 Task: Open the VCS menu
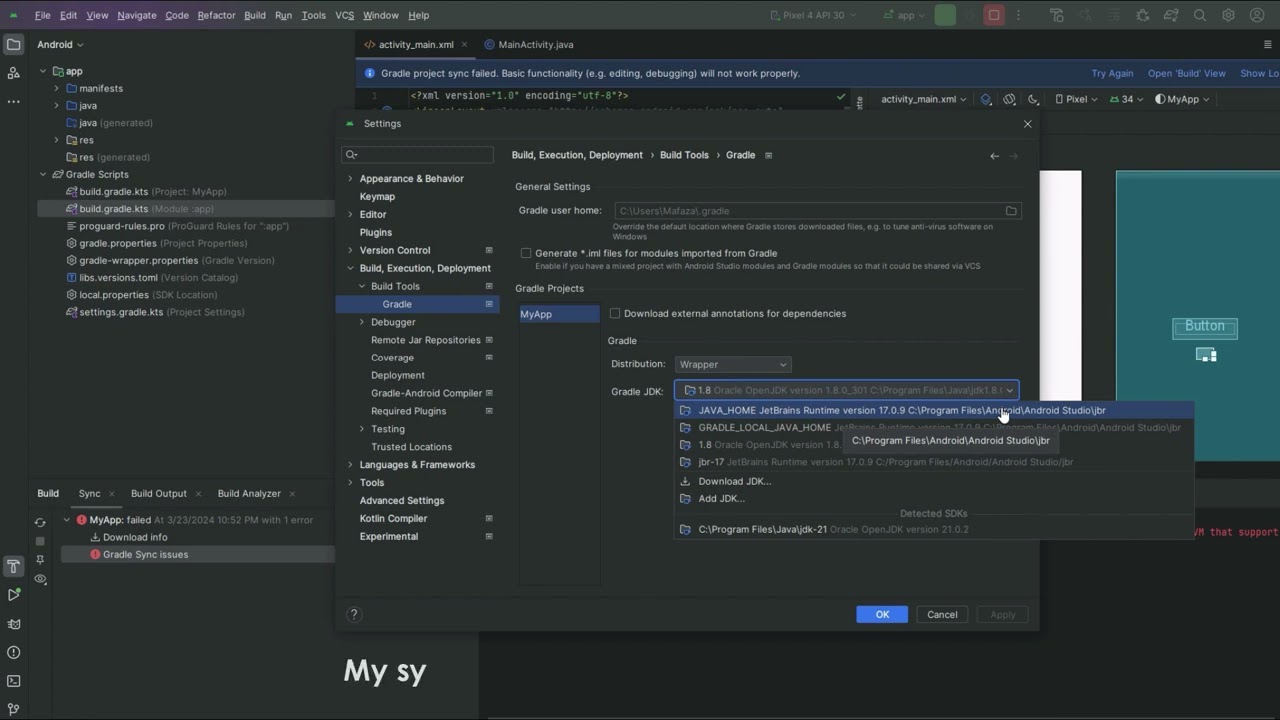click(344, 15)
